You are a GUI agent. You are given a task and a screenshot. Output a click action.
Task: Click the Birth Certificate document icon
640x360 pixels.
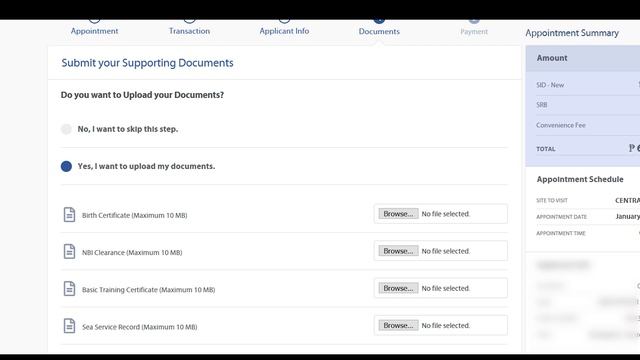pyautogui.click(x=69, y=215)
